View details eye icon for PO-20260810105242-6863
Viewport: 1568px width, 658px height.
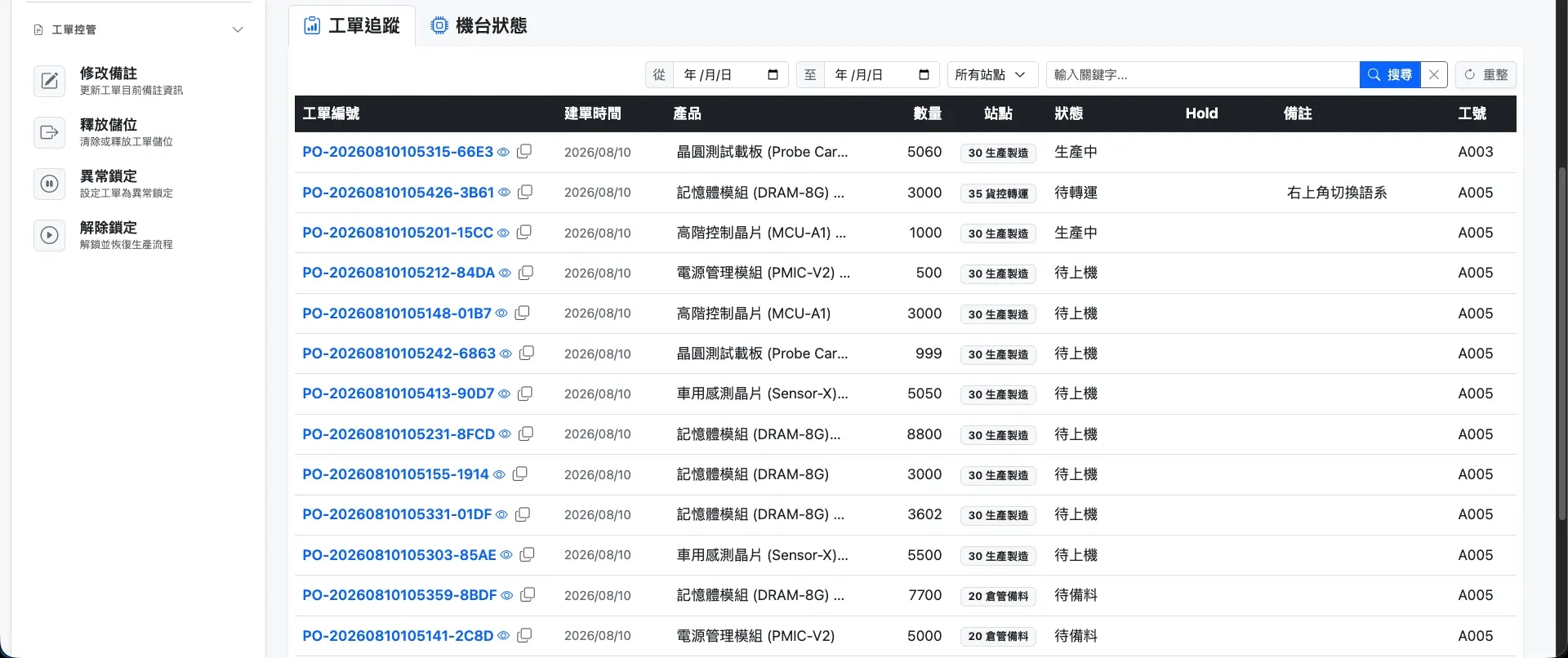(506, 353)
